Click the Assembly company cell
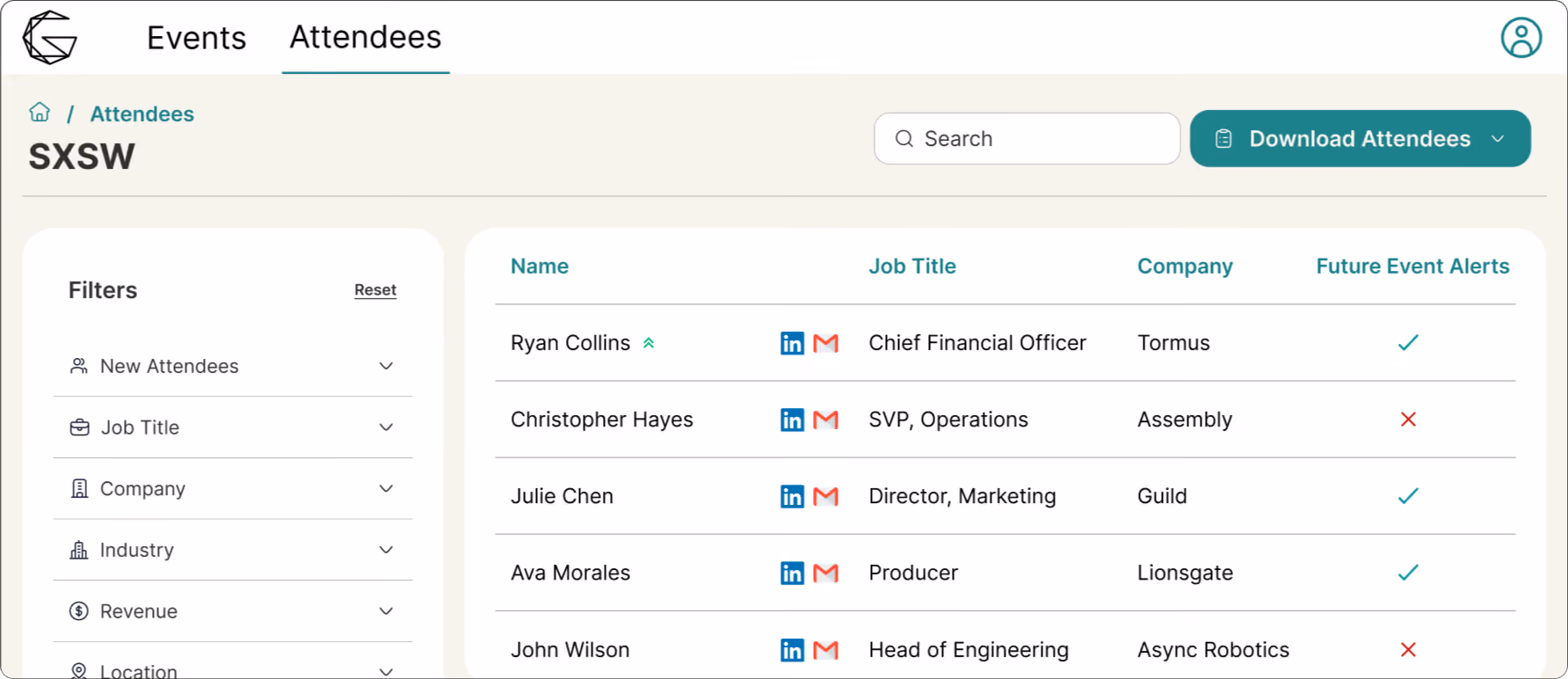The height and width of the screenshot is (679, 1568). pyautogui.click(x=1185, y=420)
